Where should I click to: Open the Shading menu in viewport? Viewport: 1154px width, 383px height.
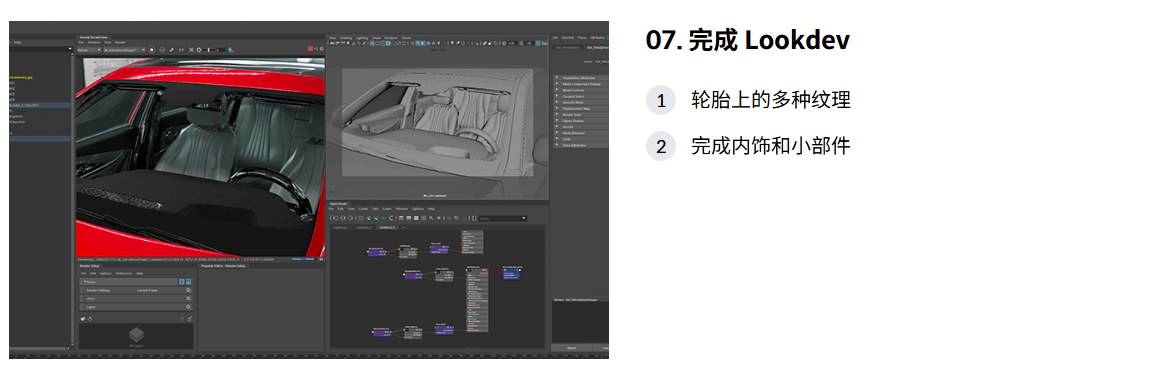[347, 37]
